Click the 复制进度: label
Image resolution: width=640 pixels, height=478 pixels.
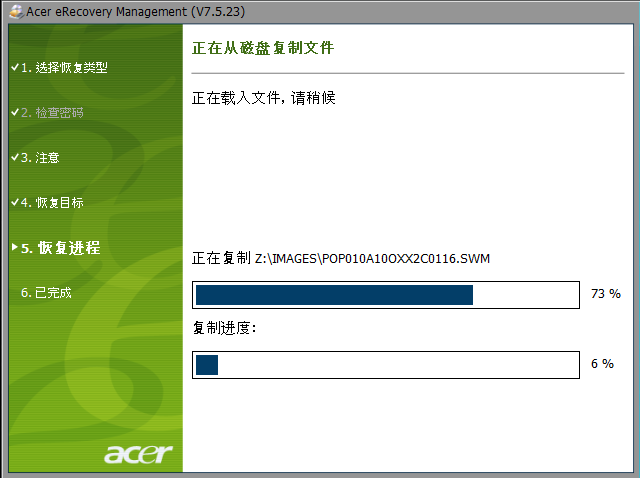(x=224, y=328)
